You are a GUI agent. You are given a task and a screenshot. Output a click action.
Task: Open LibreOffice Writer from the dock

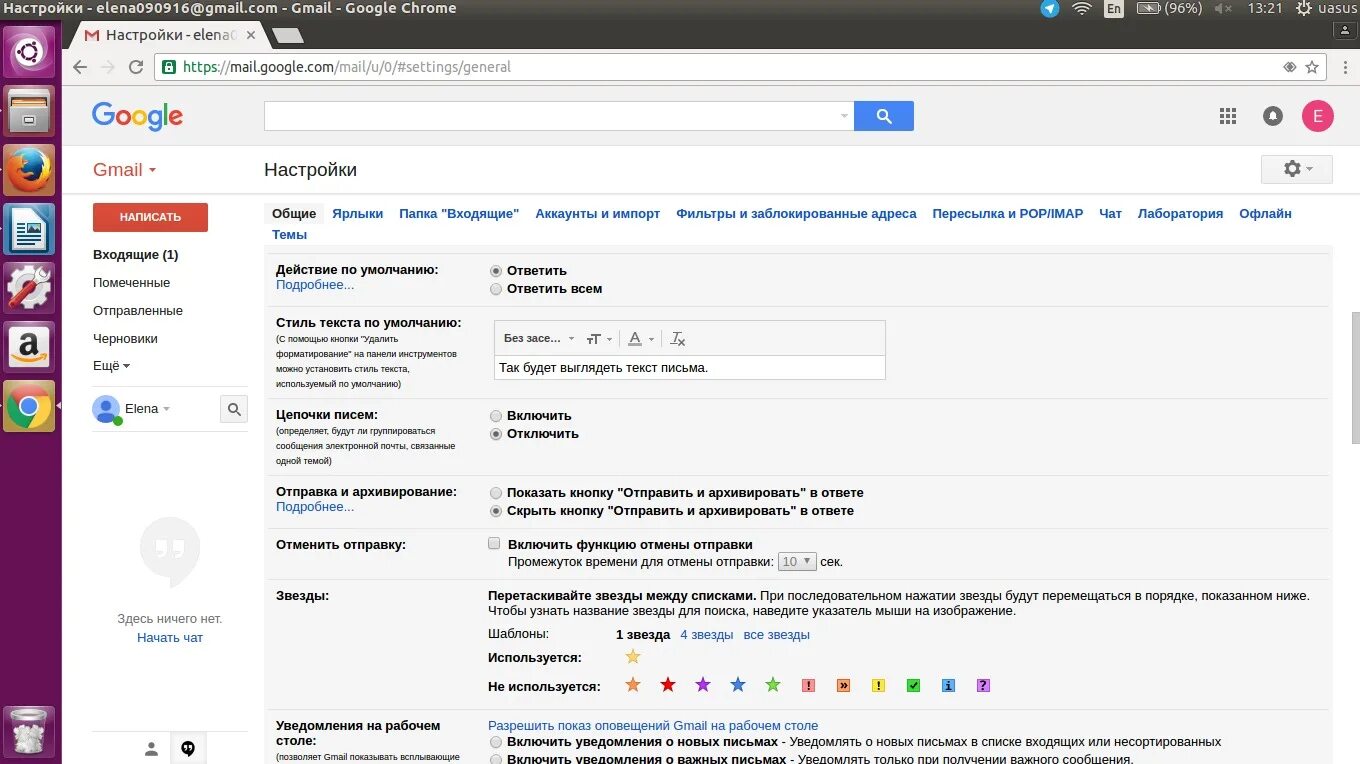pyautogui.click(x=30, y=229)
